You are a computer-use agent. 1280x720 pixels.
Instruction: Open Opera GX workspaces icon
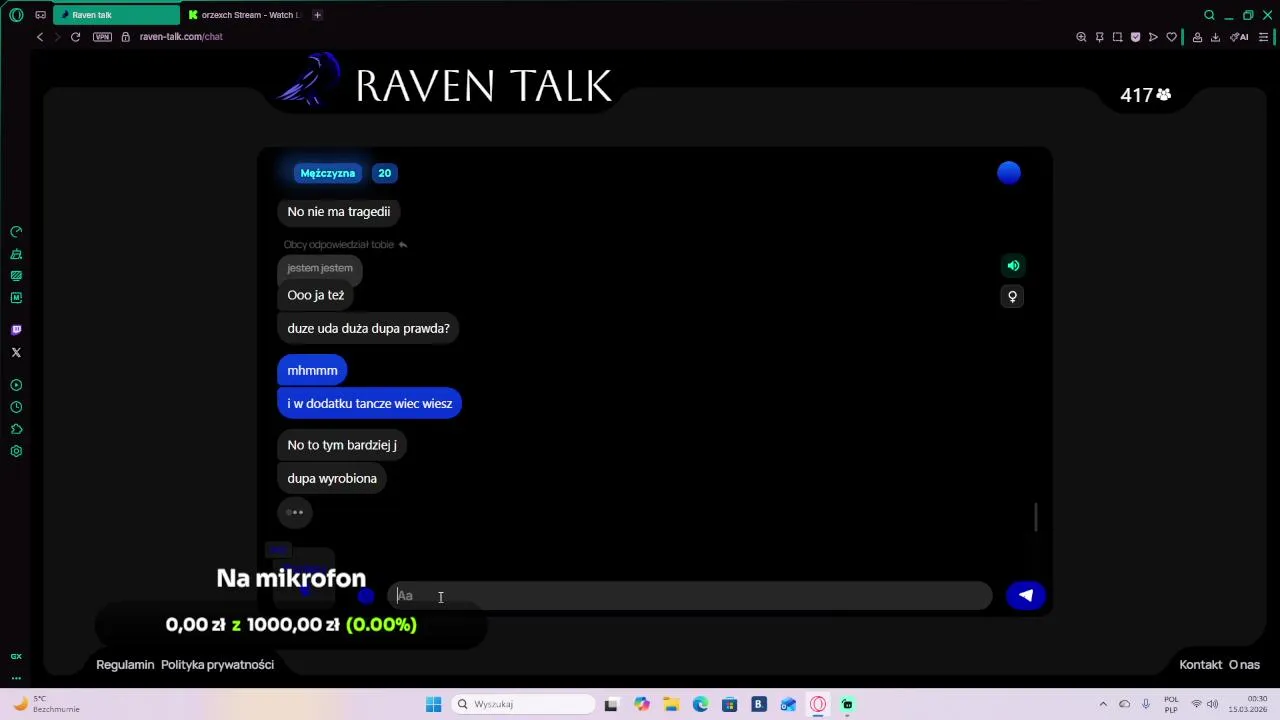[x=40, y=15]
